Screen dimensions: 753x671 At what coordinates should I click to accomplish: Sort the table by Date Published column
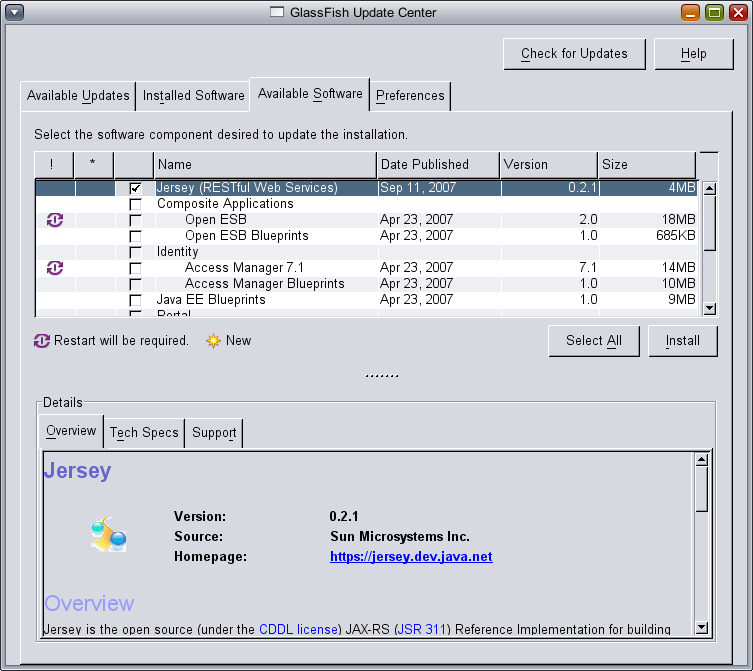coord(436,164)
